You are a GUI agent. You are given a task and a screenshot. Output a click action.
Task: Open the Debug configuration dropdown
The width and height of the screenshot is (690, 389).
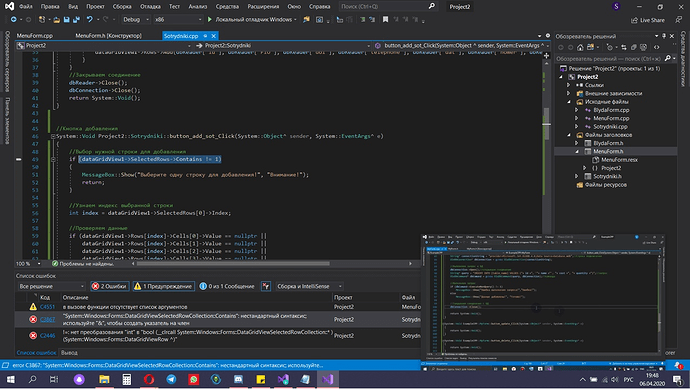pos(136,20)
